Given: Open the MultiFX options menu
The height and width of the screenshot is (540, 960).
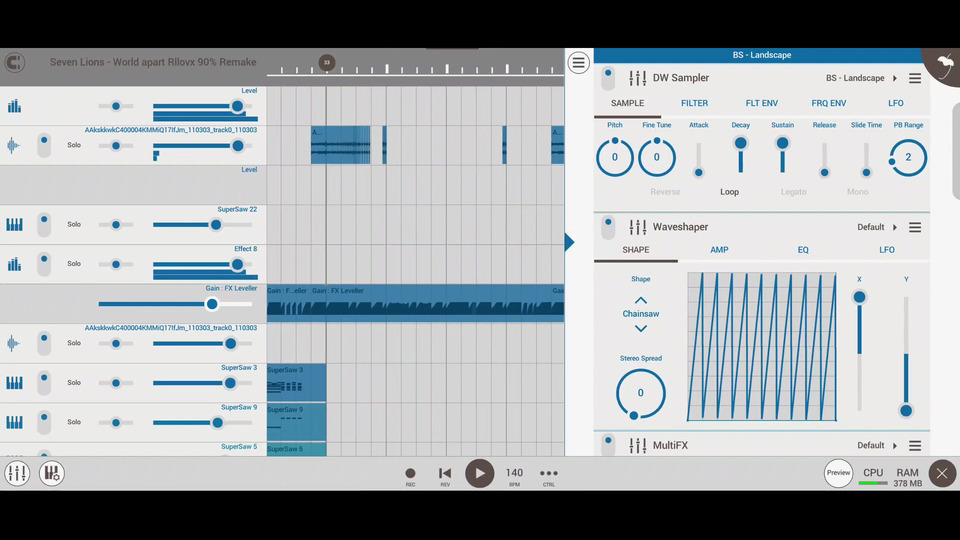Looking at the screenshot, I should (915, 446).
